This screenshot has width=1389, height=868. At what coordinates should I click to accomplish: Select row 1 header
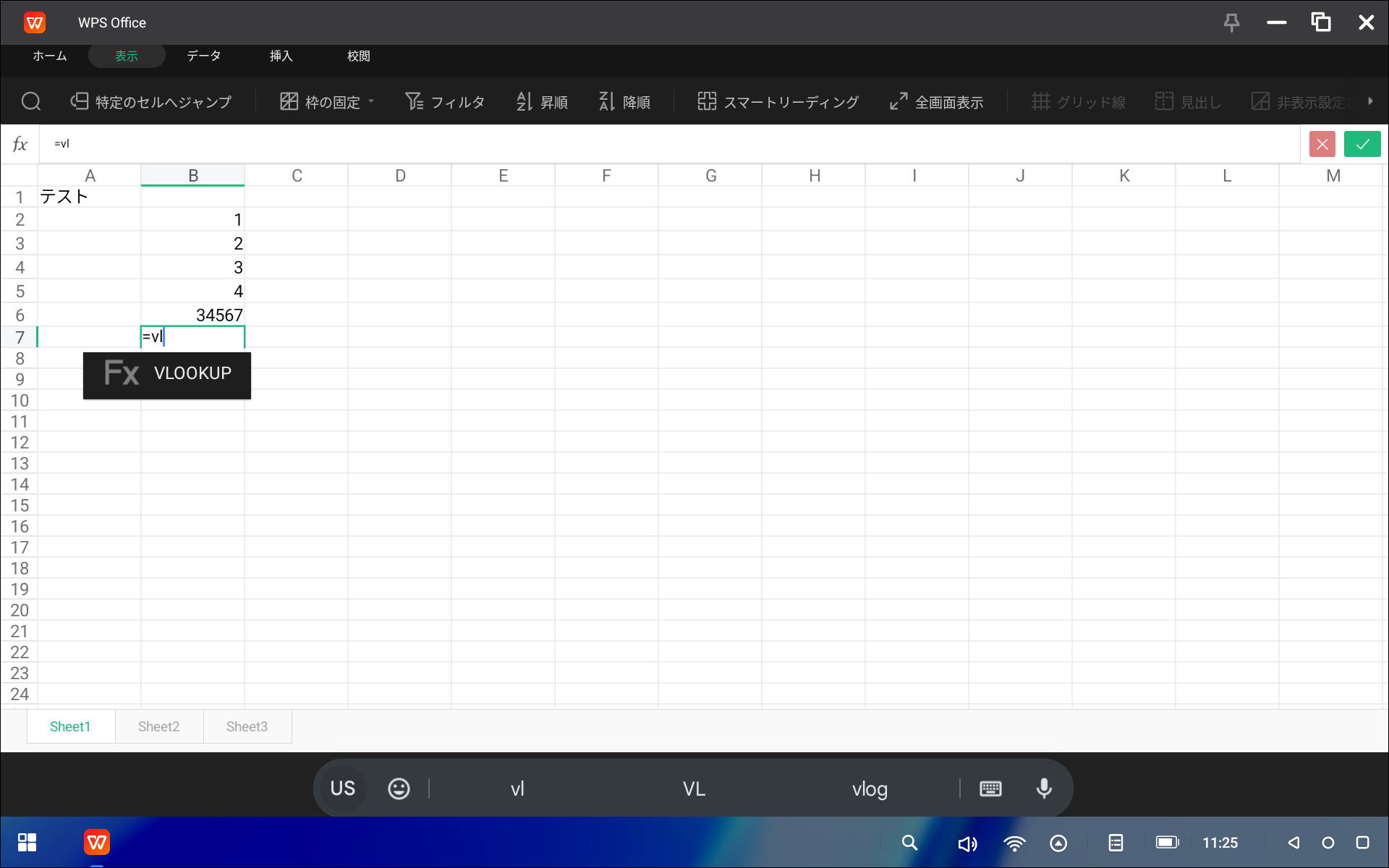(20, 197)
